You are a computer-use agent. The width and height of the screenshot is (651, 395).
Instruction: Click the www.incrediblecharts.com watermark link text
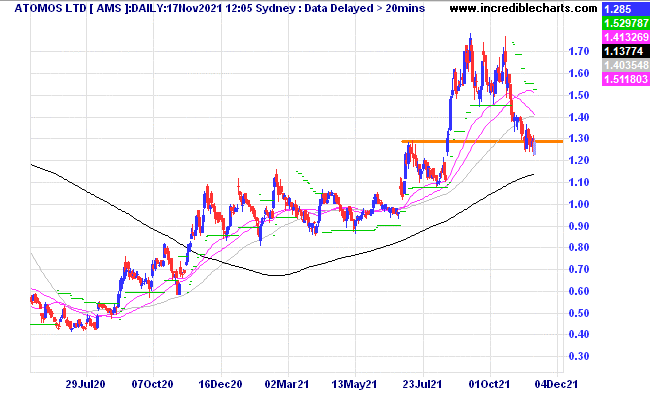coord(523,8)
